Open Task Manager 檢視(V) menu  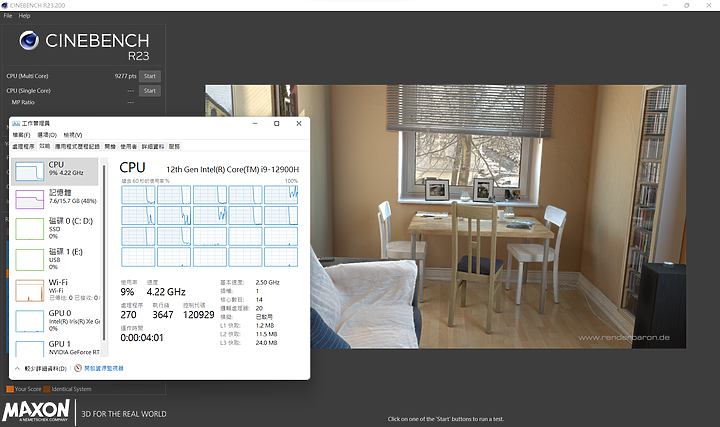coord(73,135)
